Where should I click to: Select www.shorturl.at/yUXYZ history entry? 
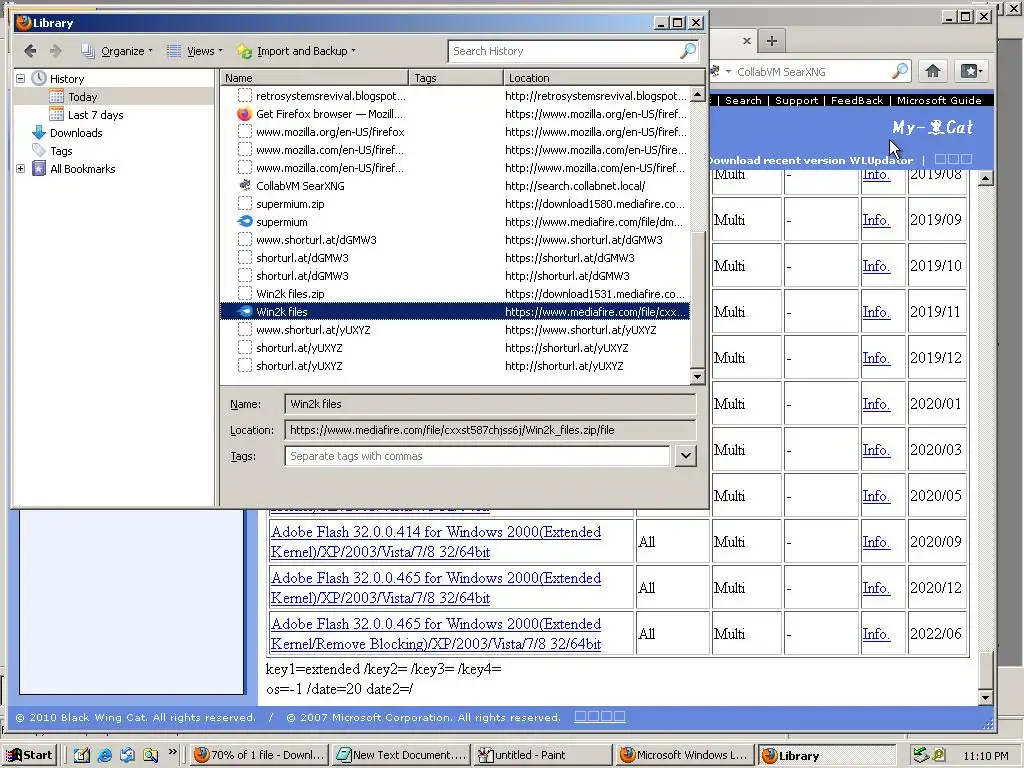pos(455,330)
